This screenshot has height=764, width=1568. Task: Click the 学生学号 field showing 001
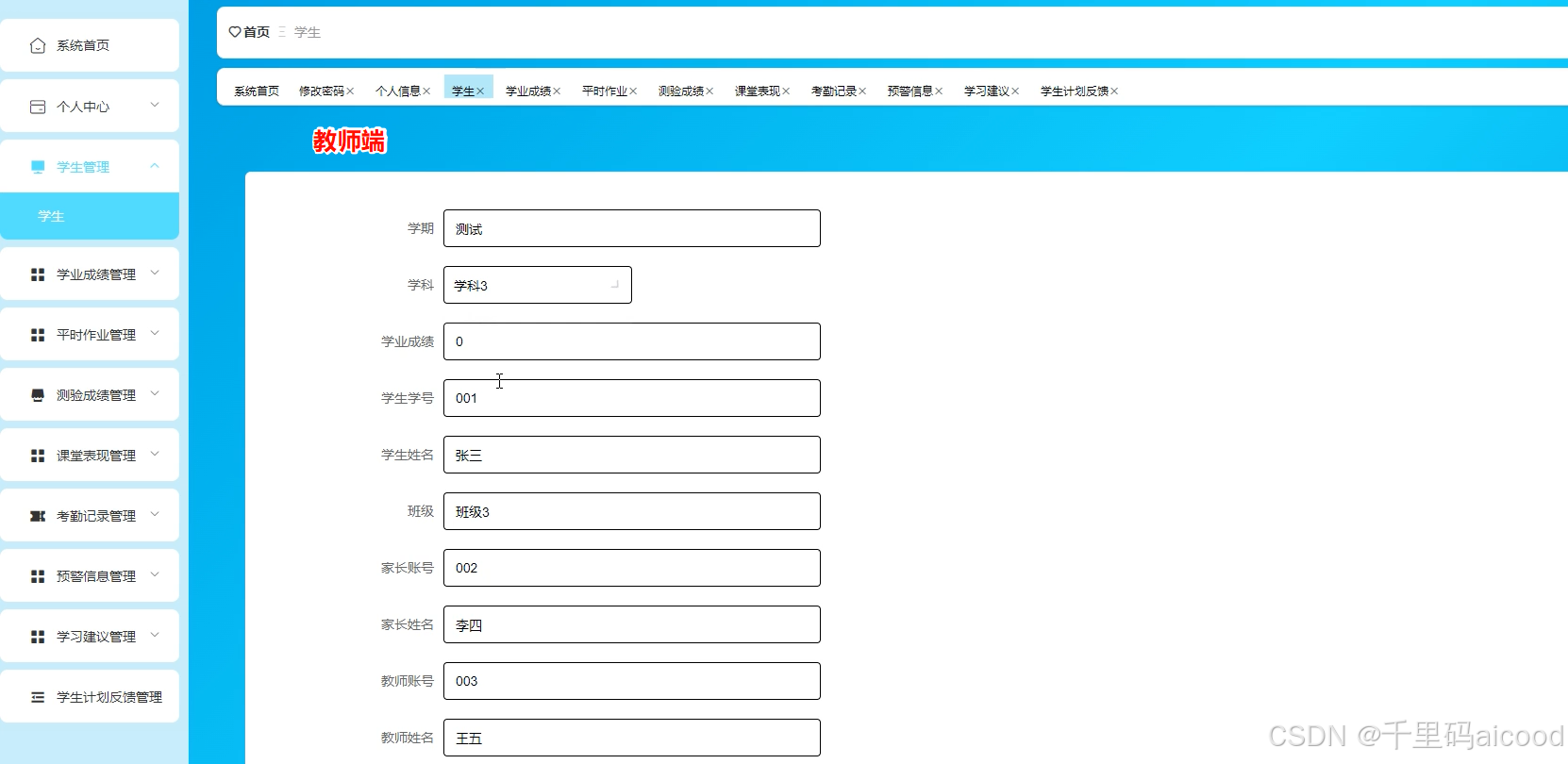632,398
